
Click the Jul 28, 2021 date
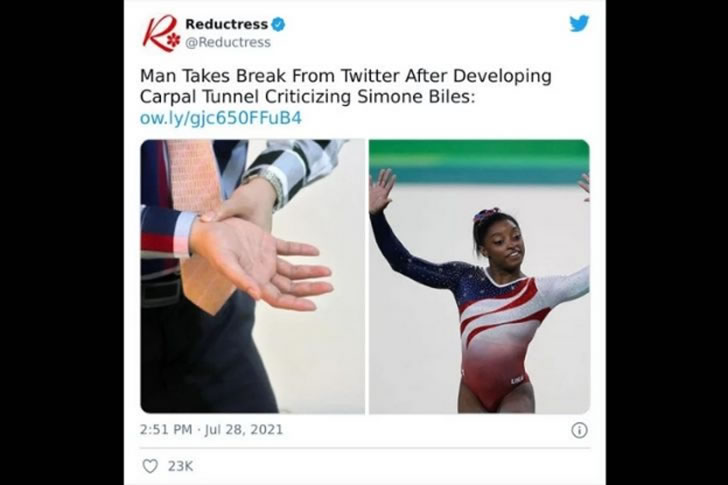pyautogui.click(x=244, y=429)
